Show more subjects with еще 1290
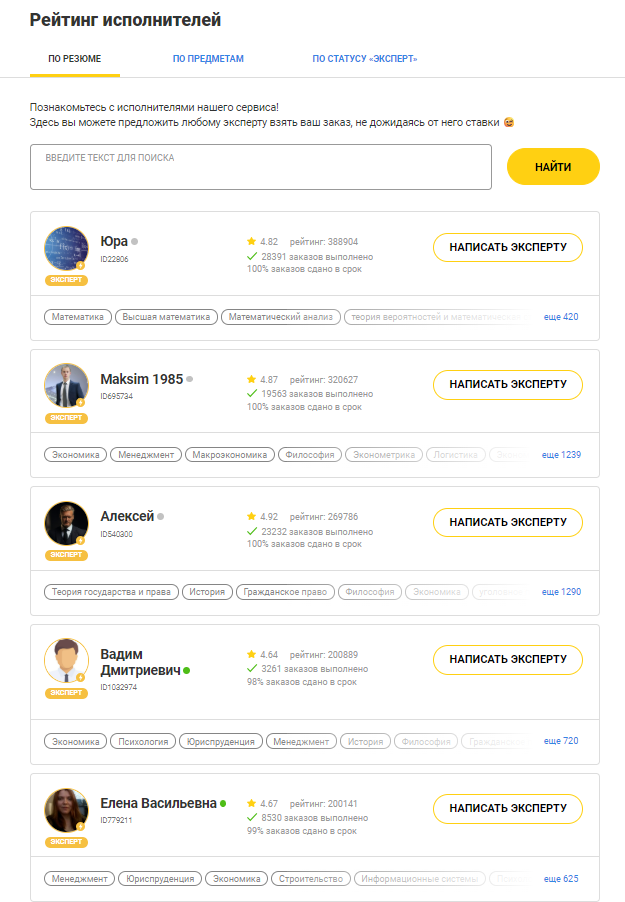This screenshot has height=902, width=625. [x=561, y=592]
